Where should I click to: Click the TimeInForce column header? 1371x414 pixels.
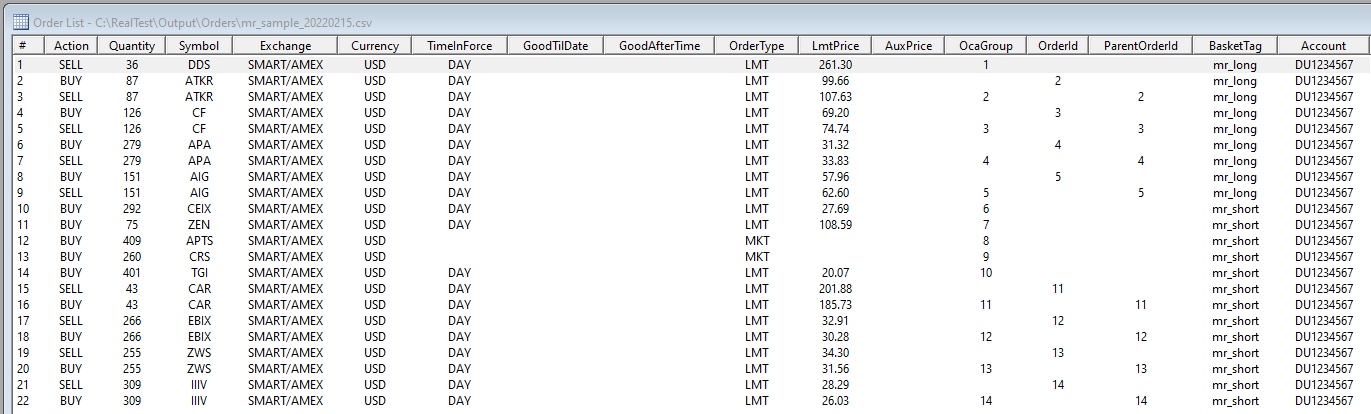pyautogui.click(x=459, y=46)
